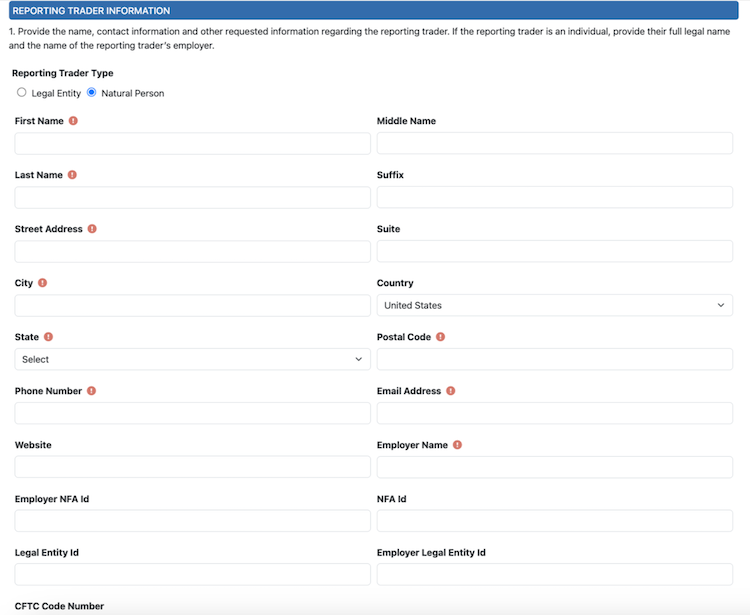Click the Middle Name input field
Screen dimensions: 750x615
pos(555,143)
